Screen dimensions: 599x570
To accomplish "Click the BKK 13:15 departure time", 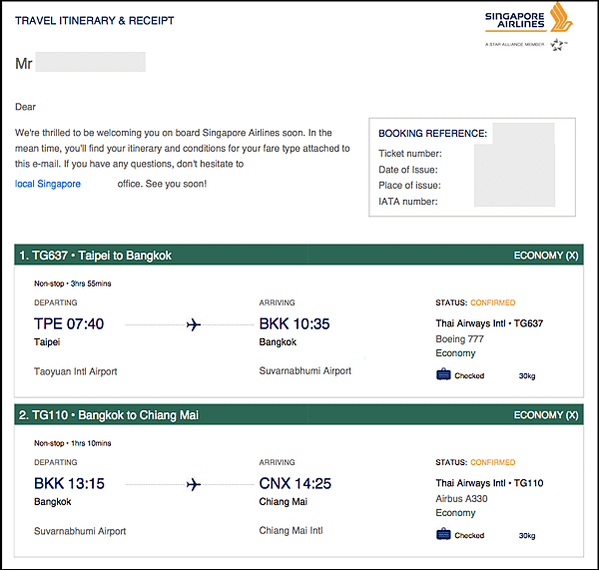I will tap(69, 484).
